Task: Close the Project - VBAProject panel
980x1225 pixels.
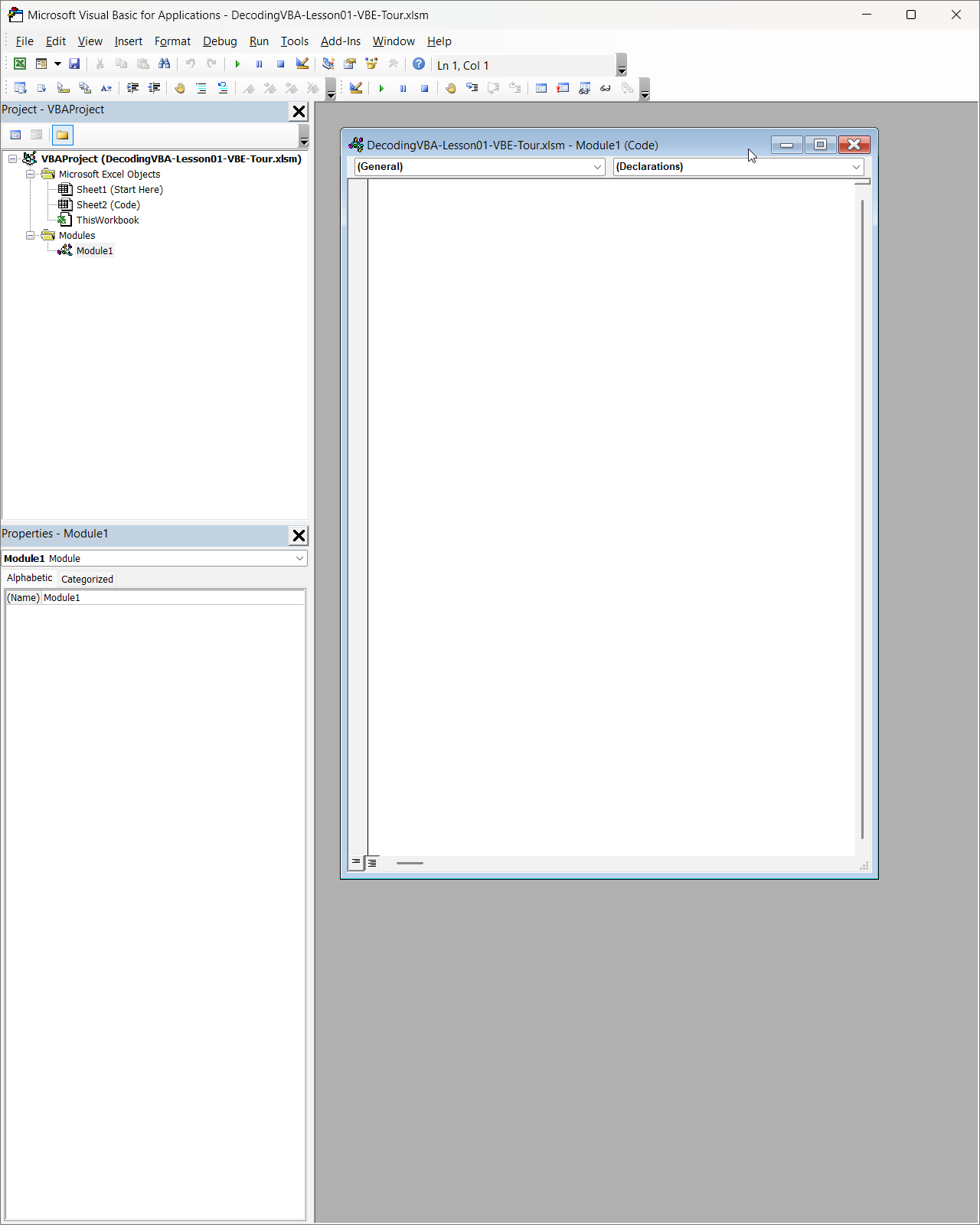Action: pyautogui.click(x=299, y=112)
